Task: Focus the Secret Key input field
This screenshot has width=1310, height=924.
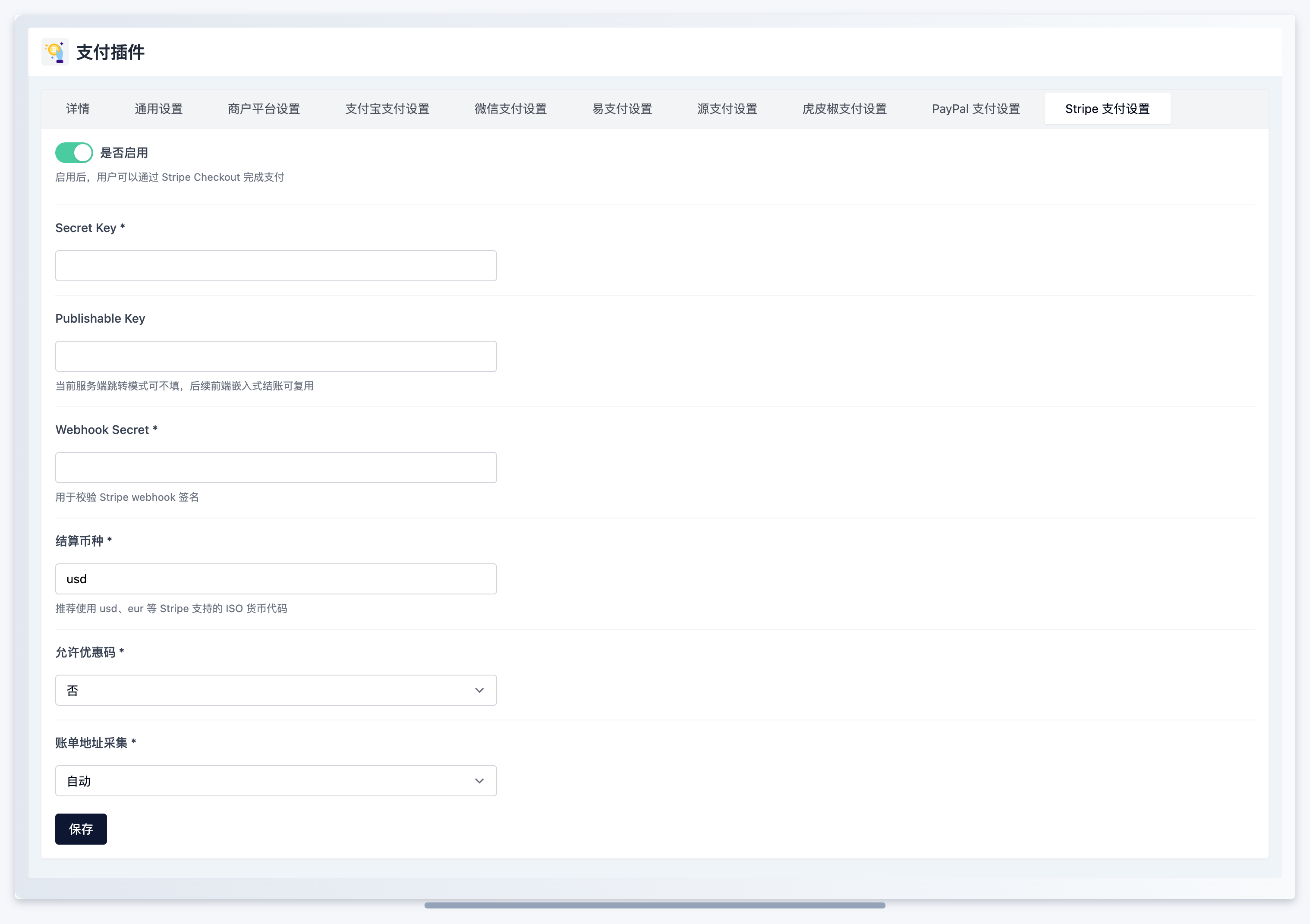Action: pyautogui.click(x=276, y=266)
